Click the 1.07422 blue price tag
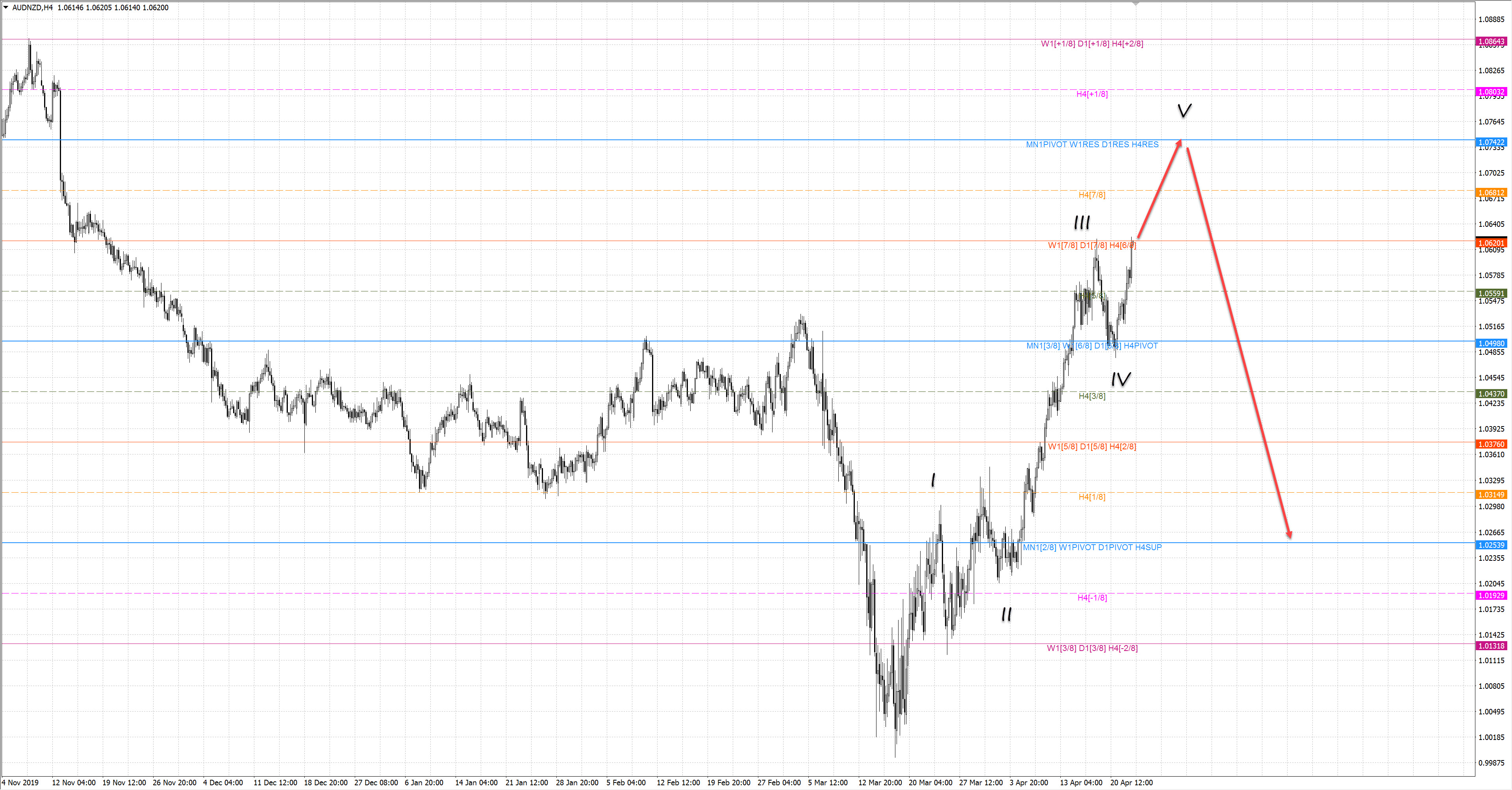The height and width of the screenshot is (790, 1512). 1491,142
